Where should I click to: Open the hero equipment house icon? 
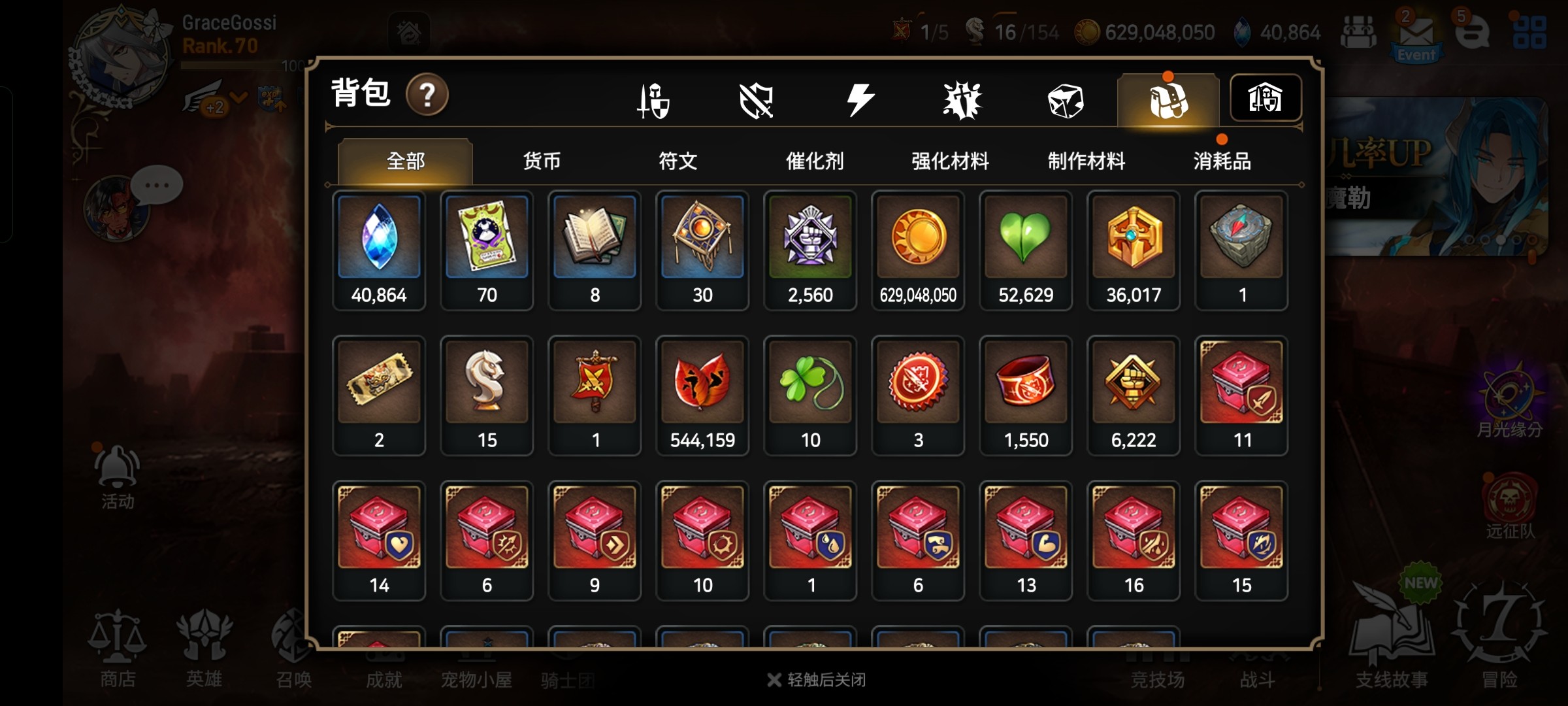point(1266,98)
